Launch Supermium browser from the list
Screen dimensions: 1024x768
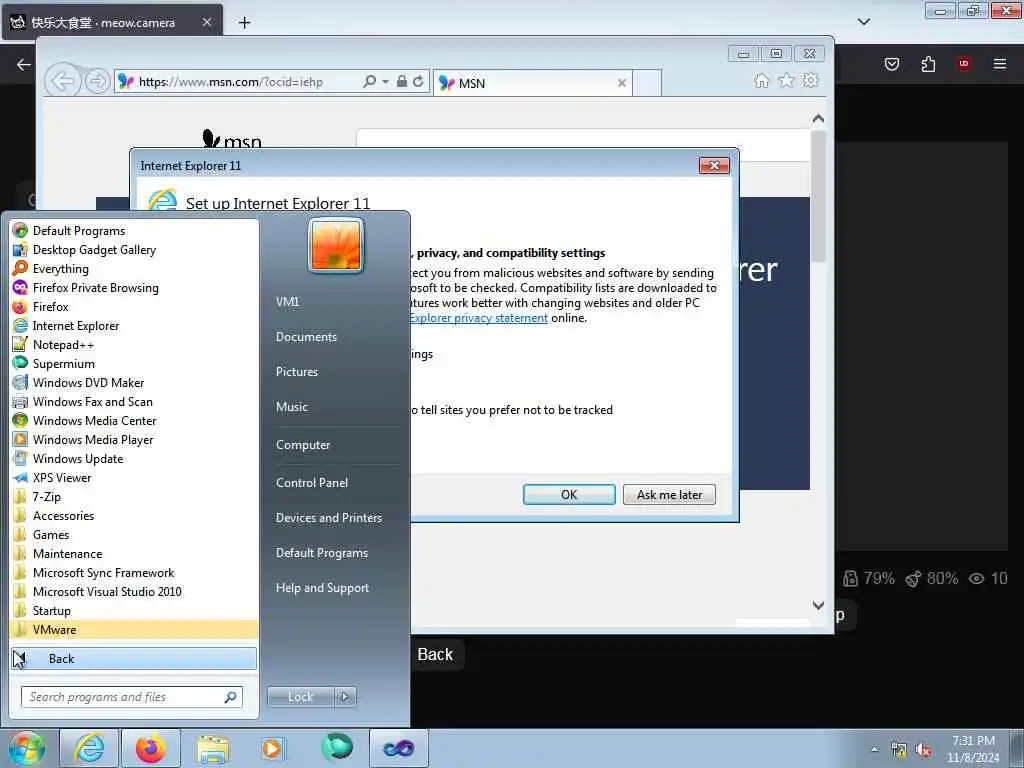coord(63,363)
